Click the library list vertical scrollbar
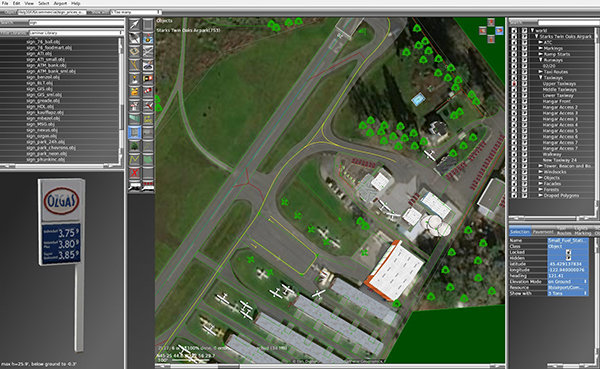This screenshot has width=600, height=369. [x=122, y=101]
